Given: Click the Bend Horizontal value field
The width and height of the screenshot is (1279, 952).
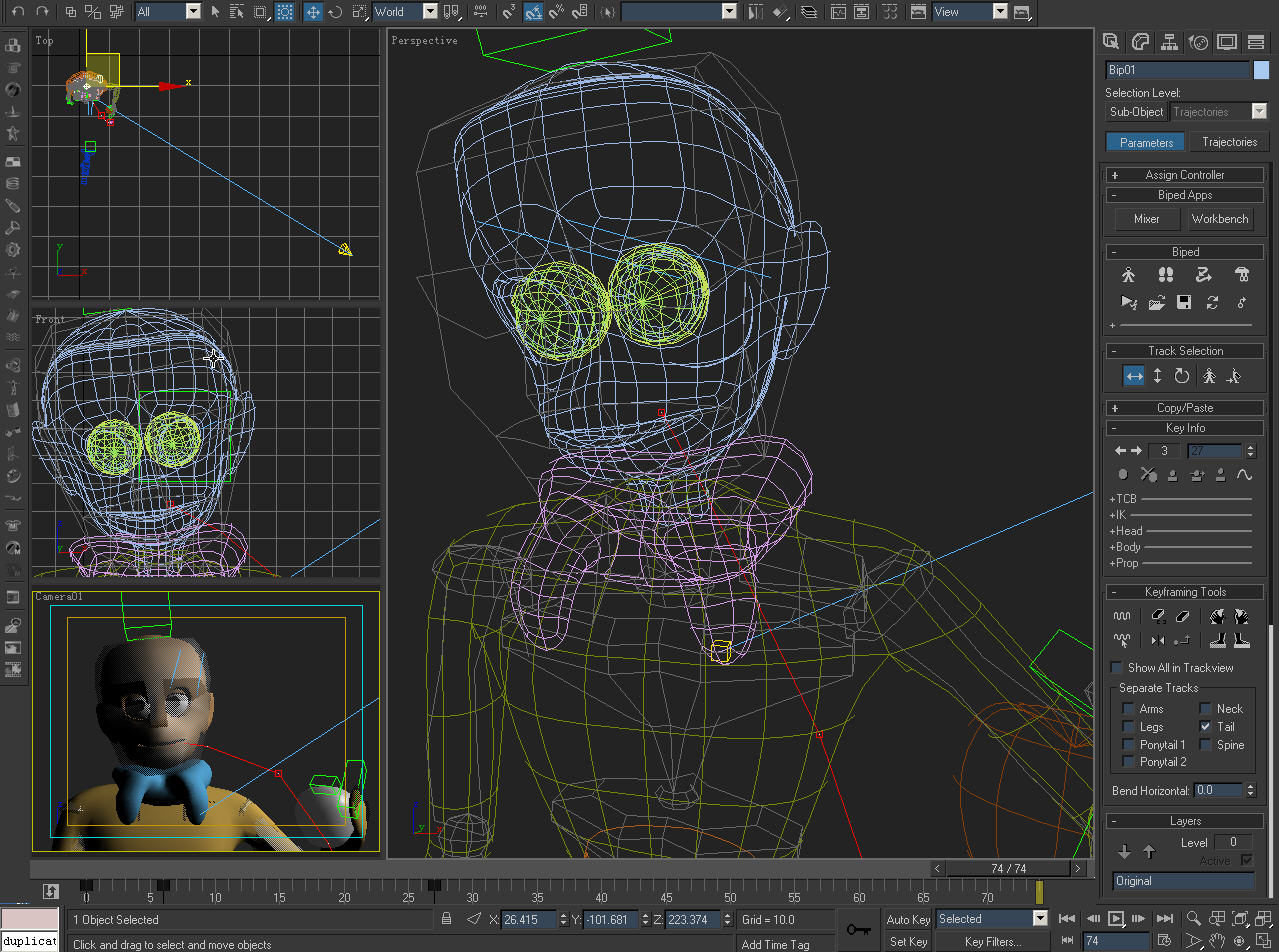Looking at the screenshot, I should point(1217,790).
